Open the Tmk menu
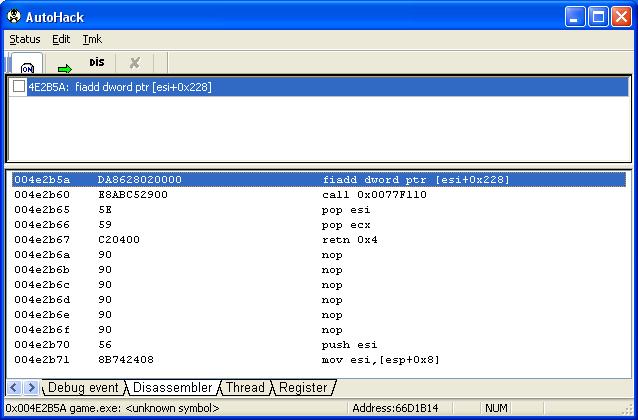Viewport: 638px width, 420px height. click(x=92, y=39)
